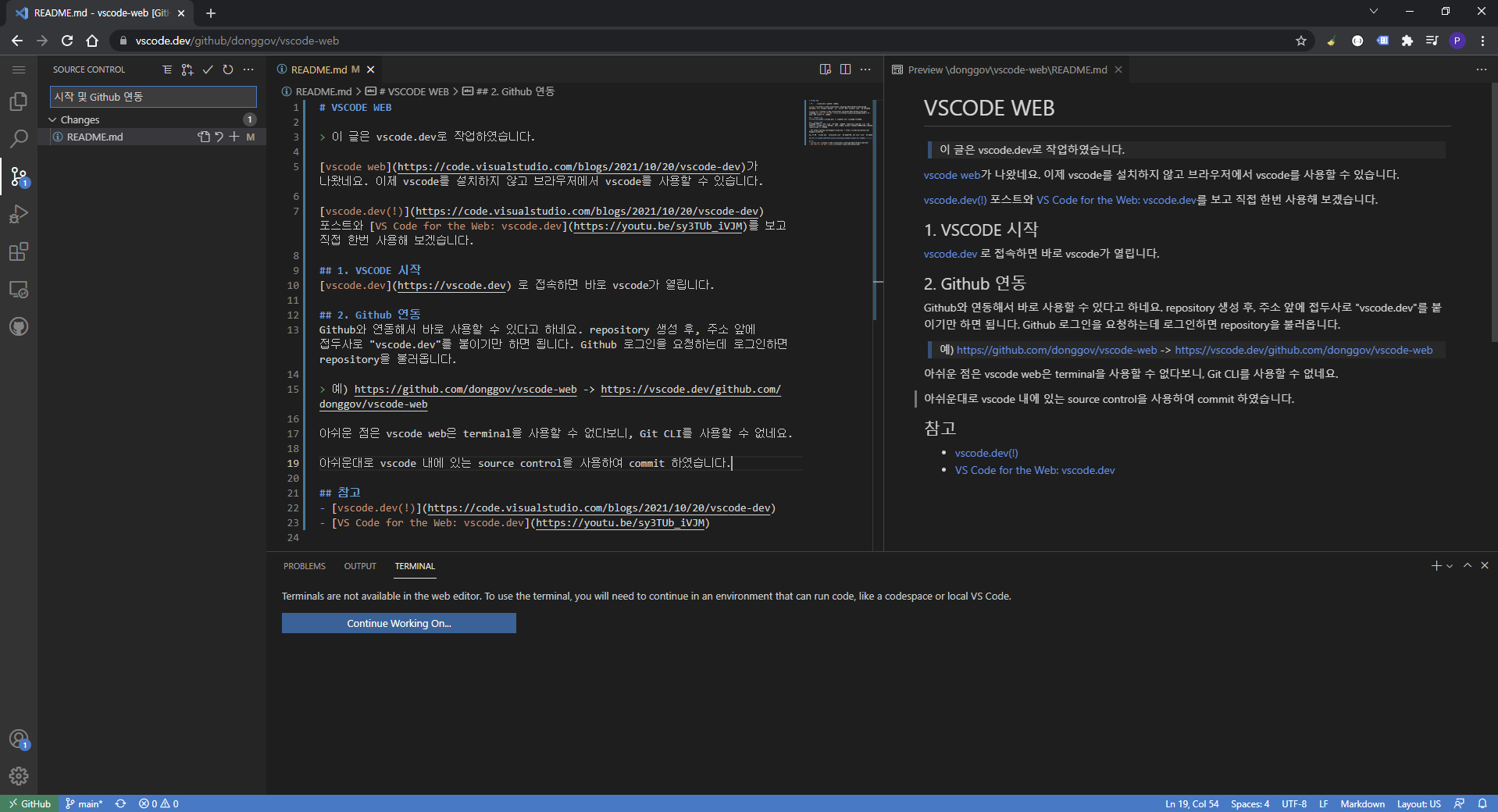This screenshot has height=812, width=1498.
Task: Open the Explorer view in activity bar
Action: (19, 101)
